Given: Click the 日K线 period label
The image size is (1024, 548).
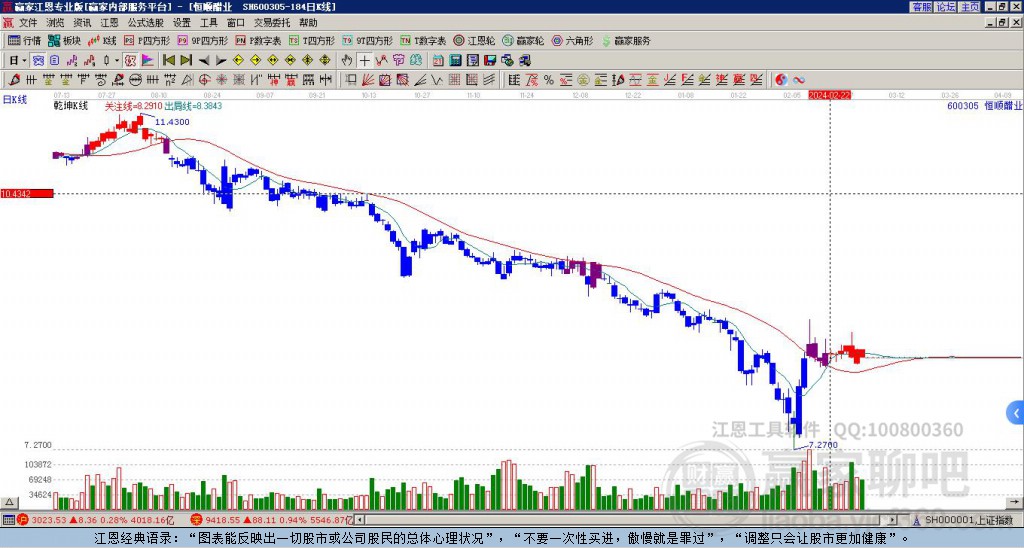Looking at the screenshot, I should [14, 100].
